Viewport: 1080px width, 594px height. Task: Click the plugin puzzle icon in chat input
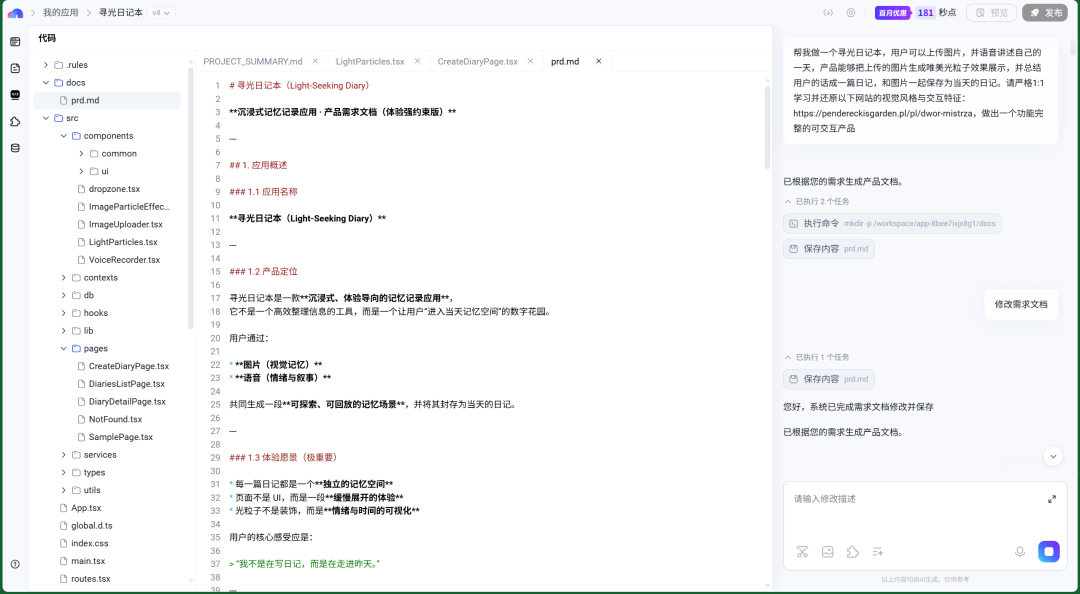(x=852, y=551)
